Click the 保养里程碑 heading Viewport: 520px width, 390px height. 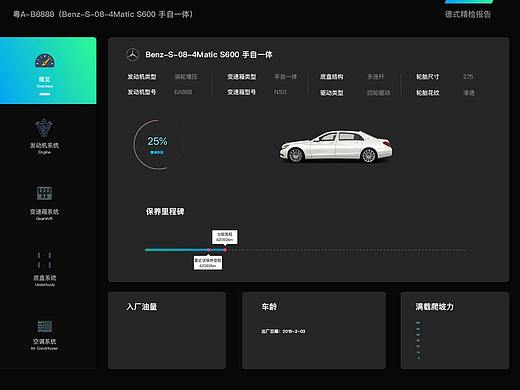click(165, 212)
